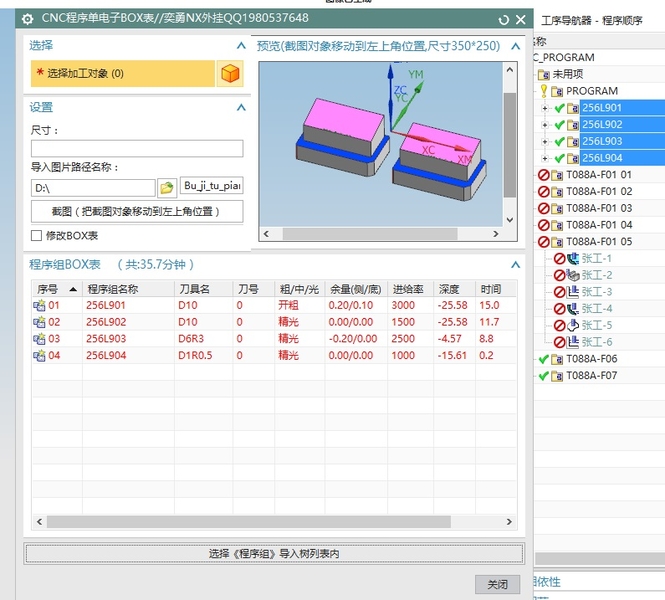Click the preview vertical scrollbar thumb

point(510,145)
